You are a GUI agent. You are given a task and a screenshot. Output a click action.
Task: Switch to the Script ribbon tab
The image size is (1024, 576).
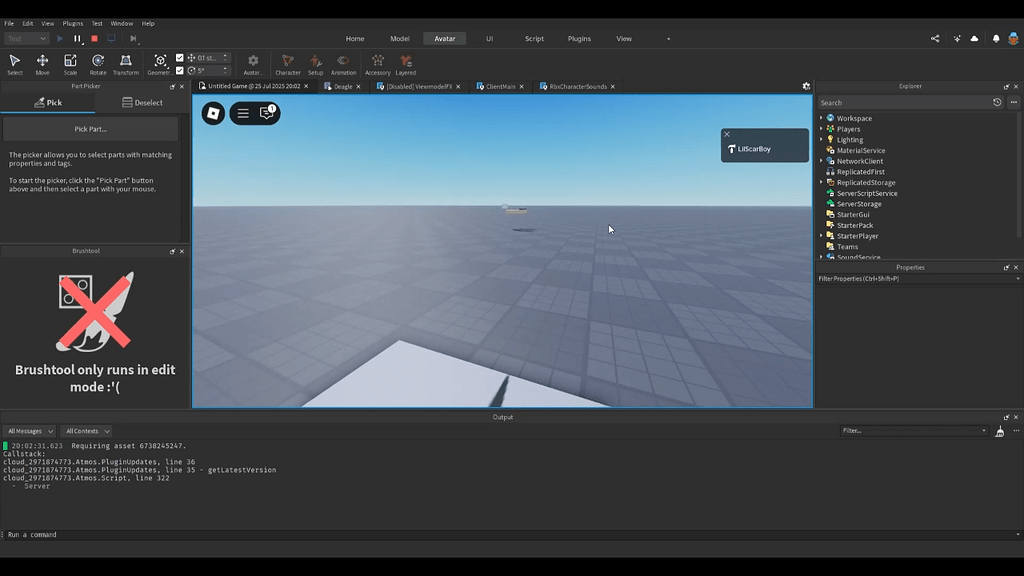pyautogui.click(x=534, y=39)
